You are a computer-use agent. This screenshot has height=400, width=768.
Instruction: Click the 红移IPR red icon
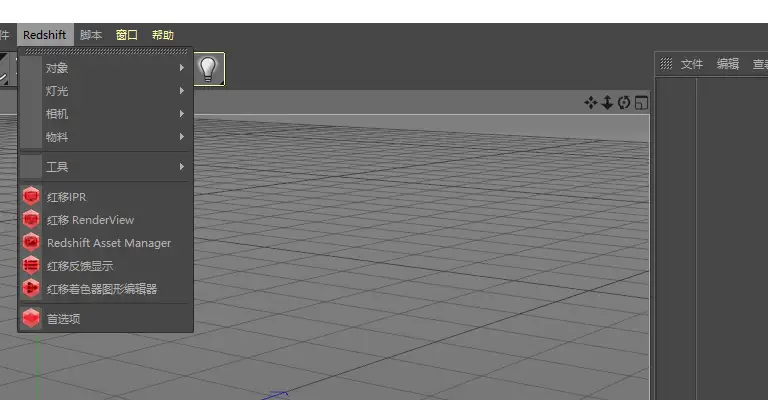point(31,197)
